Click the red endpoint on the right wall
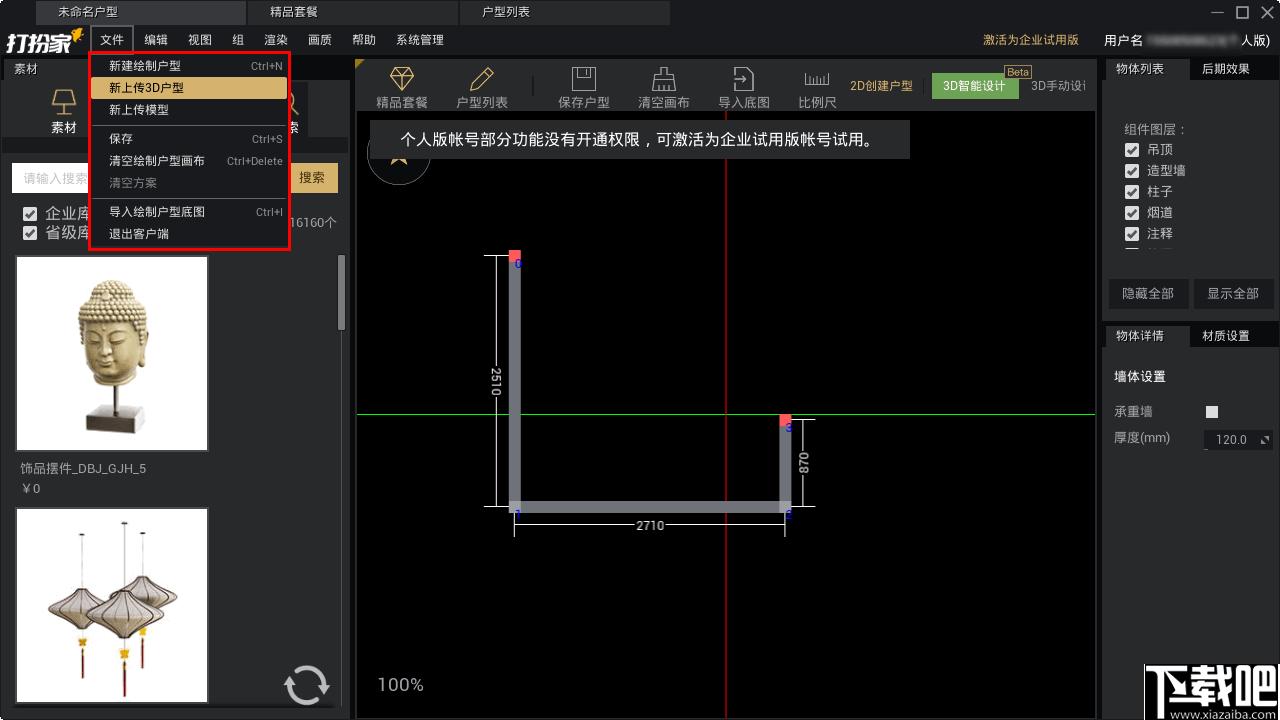1280x720 pixels. (x=785, y=420)
